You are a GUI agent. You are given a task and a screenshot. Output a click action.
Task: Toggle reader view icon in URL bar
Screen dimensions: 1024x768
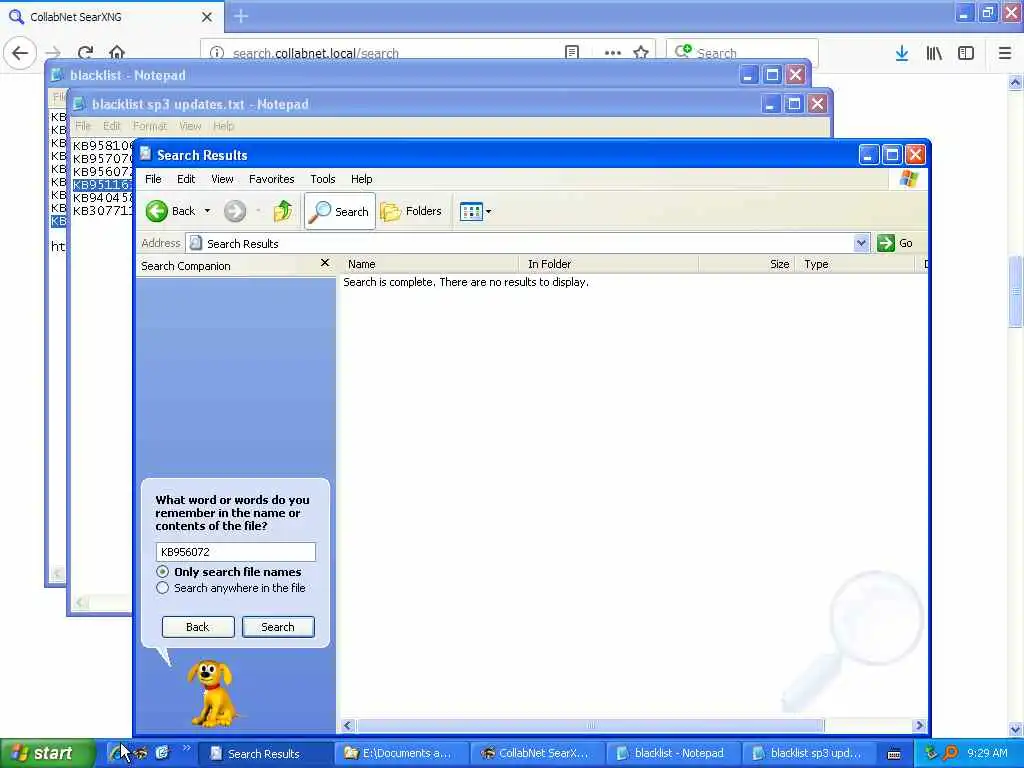pos(572,52)
